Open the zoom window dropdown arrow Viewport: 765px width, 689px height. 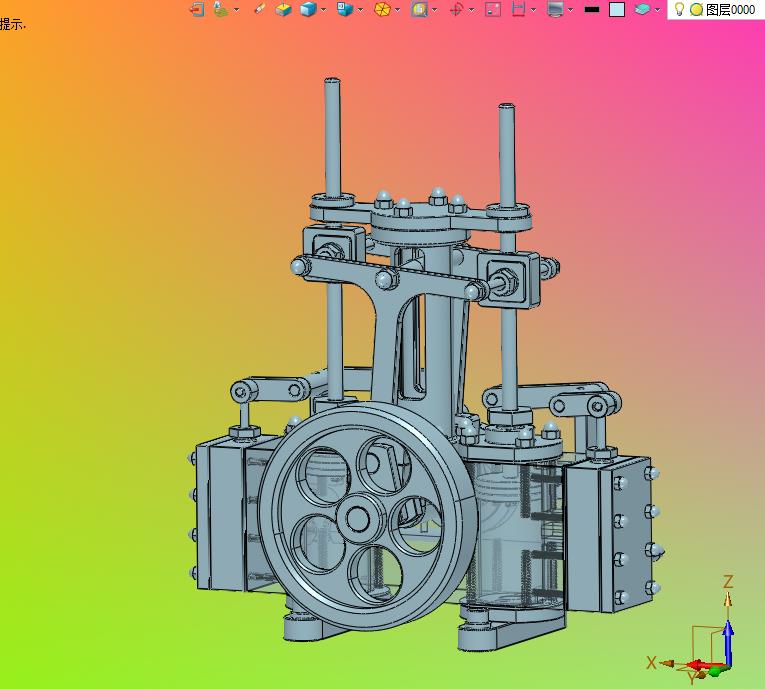pos(435,10)
